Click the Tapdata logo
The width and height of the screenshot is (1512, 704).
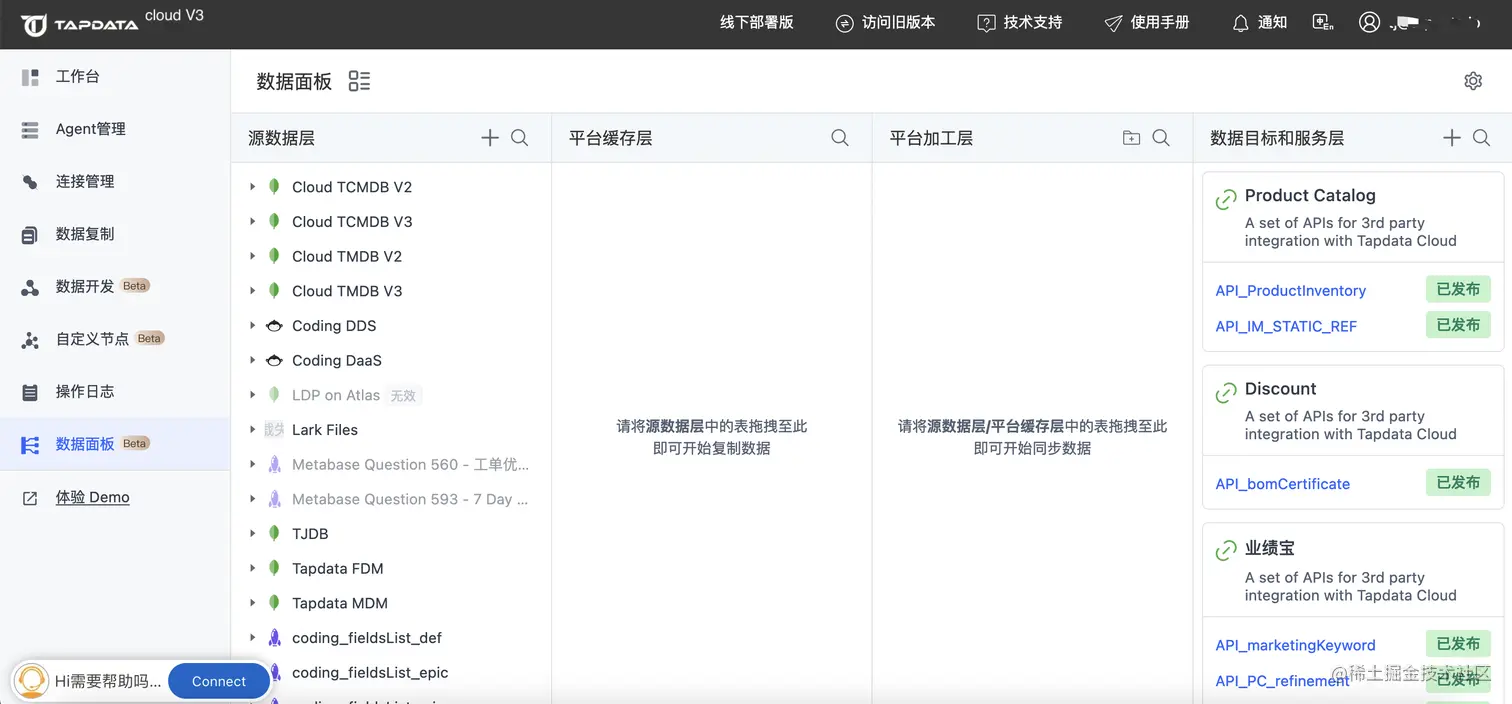pyautogui.click(x=80, y=24)
